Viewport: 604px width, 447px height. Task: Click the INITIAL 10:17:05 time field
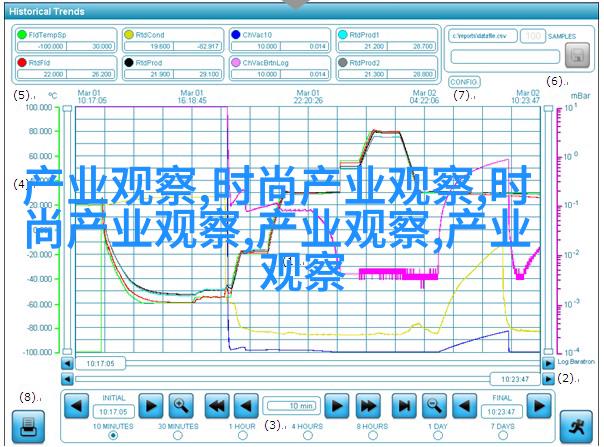point(113,412)
